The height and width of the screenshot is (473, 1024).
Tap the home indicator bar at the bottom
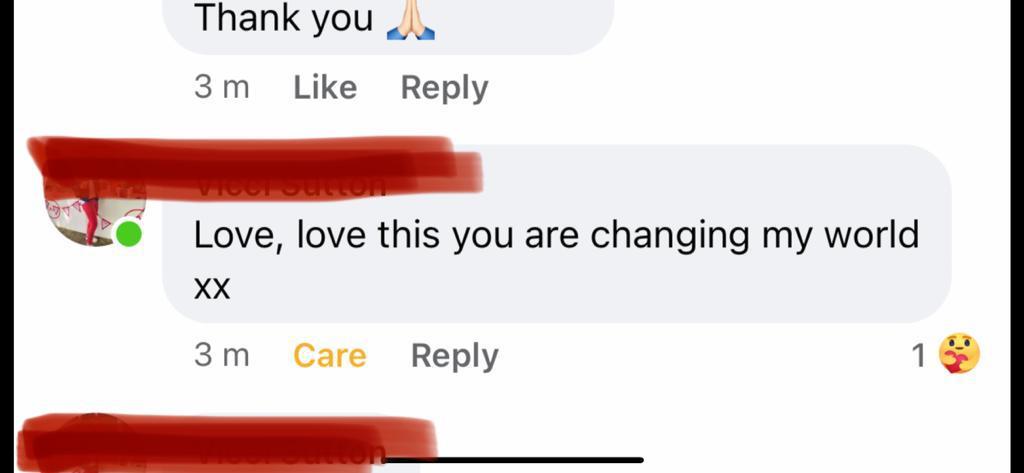(x=513, y=461)
